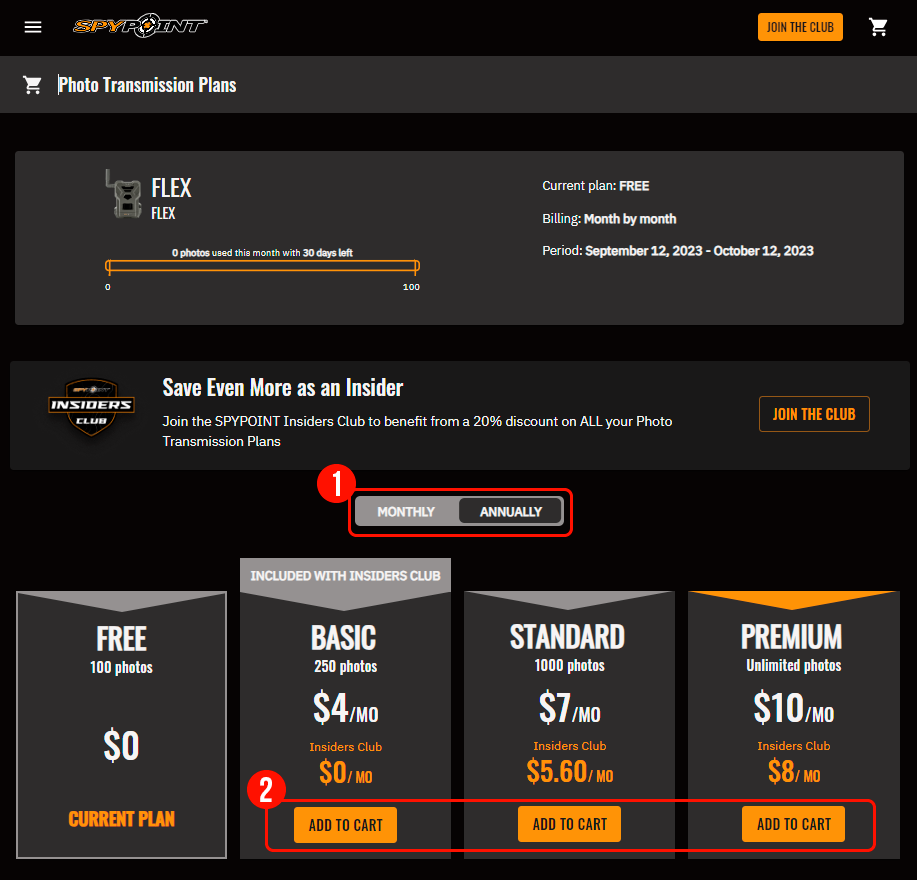Image resolution: width=917 pixels, height=880 pixels.
Task: Click the $4/MO Basic price
Action: point(346,708)
